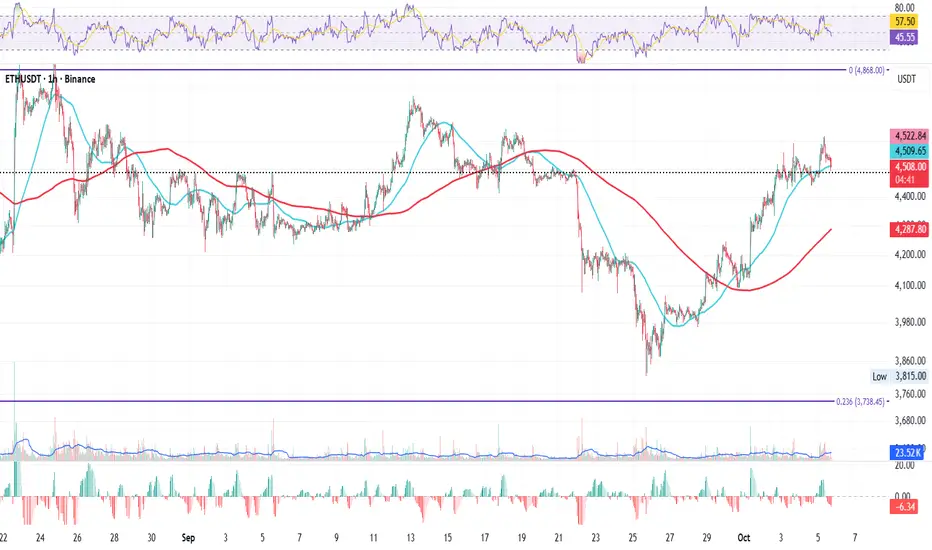Viewport: 932px width, 550px height.
Task: Click the 3,980.00 price axis label
Action: point(910,322)
